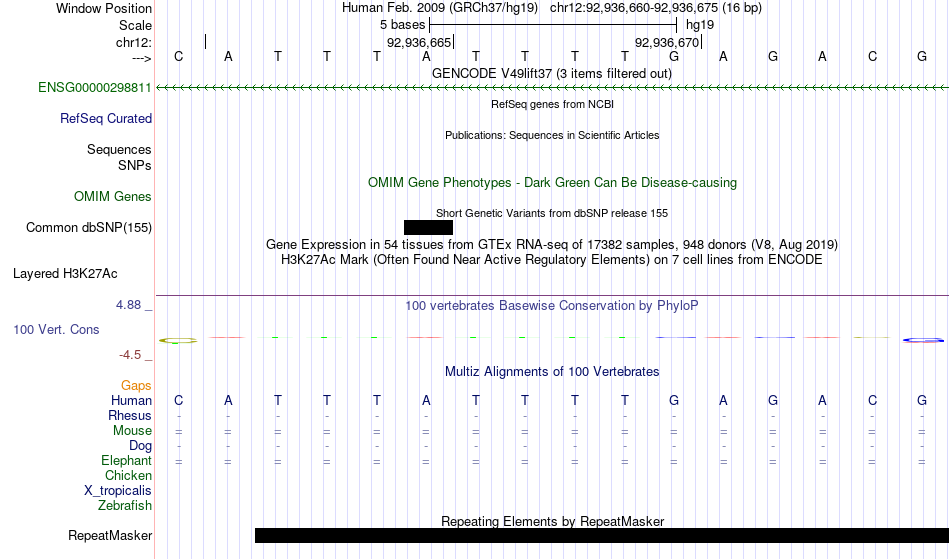Open the OMIM Genes track label
The image size is (950, 559).
coord(113,197)
